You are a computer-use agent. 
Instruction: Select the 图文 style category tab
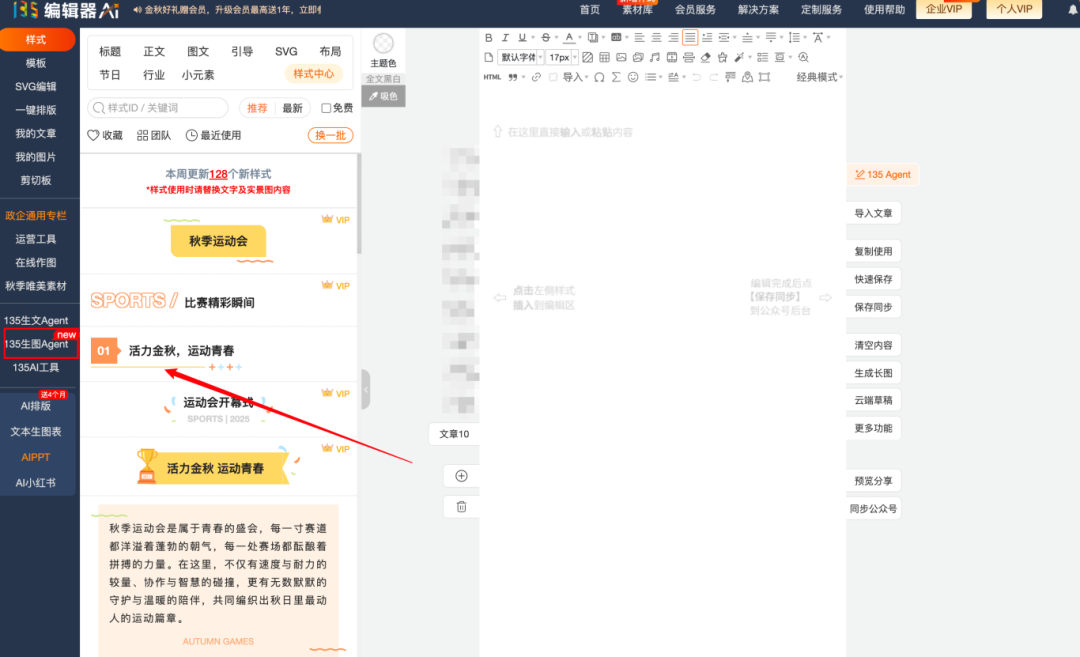point(198,51)
